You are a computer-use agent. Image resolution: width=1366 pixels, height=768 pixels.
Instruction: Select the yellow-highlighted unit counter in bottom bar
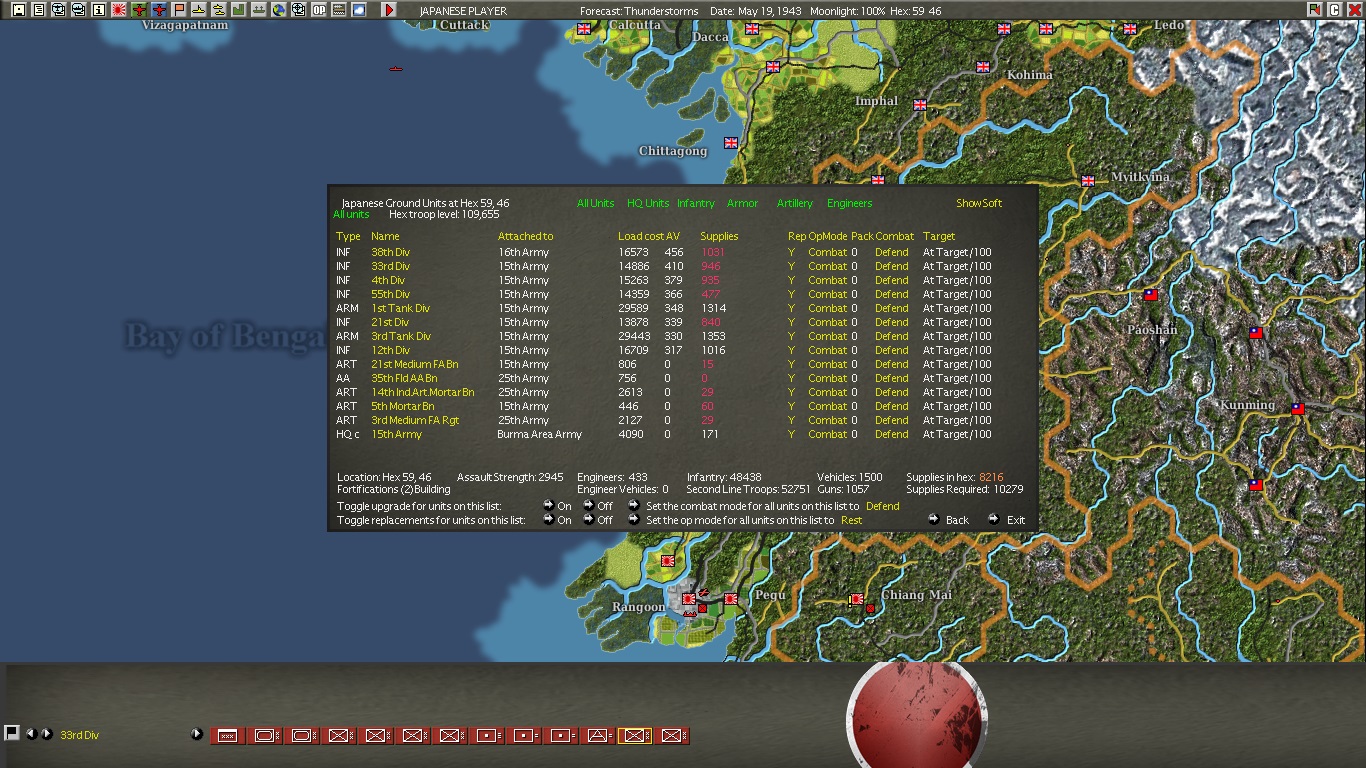[634, 736]
